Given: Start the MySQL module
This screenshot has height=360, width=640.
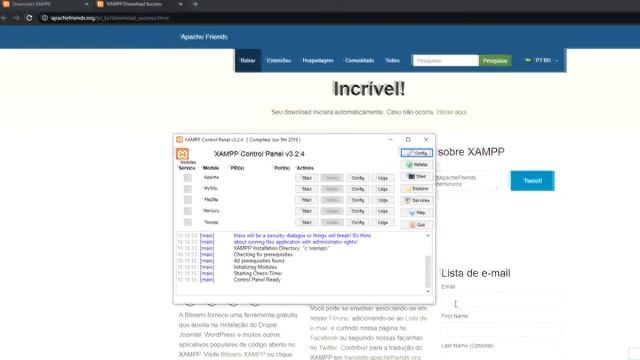Looking at the screenshot, I should 307,189.
